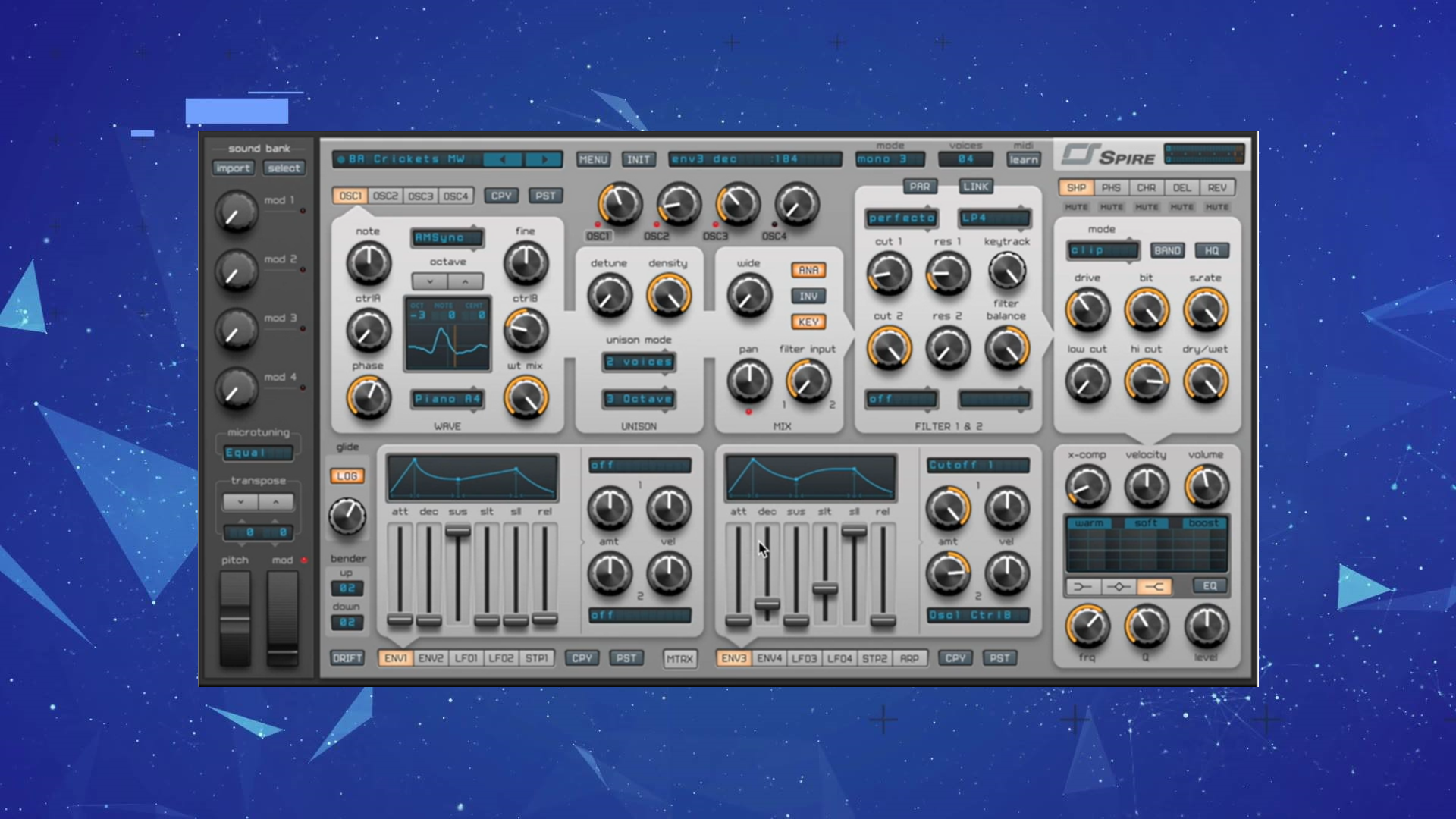Toggle the EQ on/off button
This screenshot has height=819, width=1456.
pyautogui.click(x=1210, y=586)
